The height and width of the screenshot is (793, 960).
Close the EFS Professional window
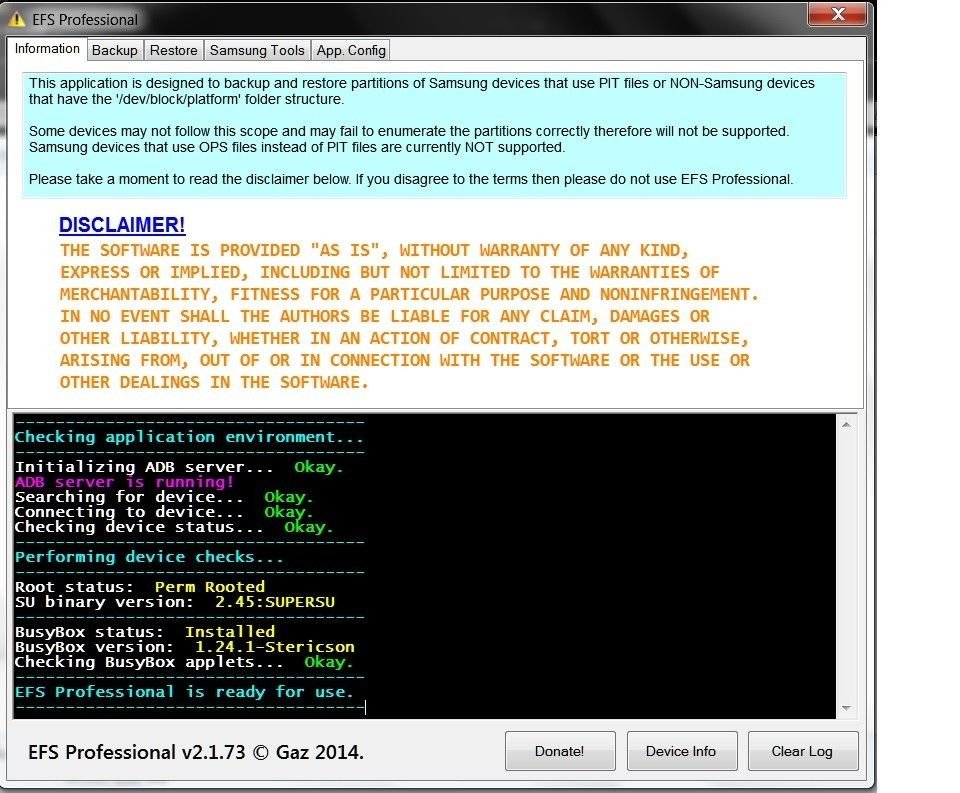(837, 14)
